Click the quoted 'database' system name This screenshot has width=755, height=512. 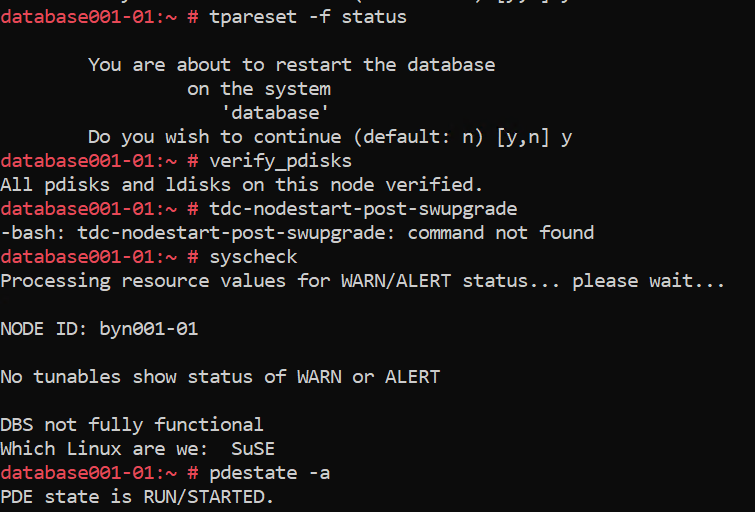[x=275, y=113]
